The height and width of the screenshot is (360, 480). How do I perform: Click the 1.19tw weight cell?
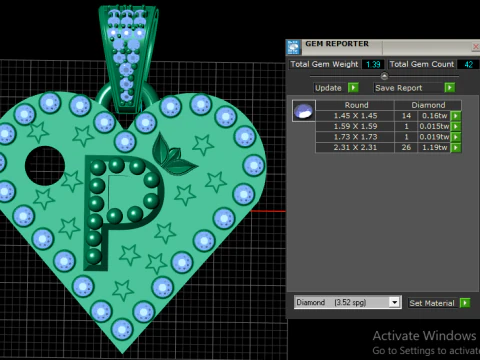click(x=434, y=148)
